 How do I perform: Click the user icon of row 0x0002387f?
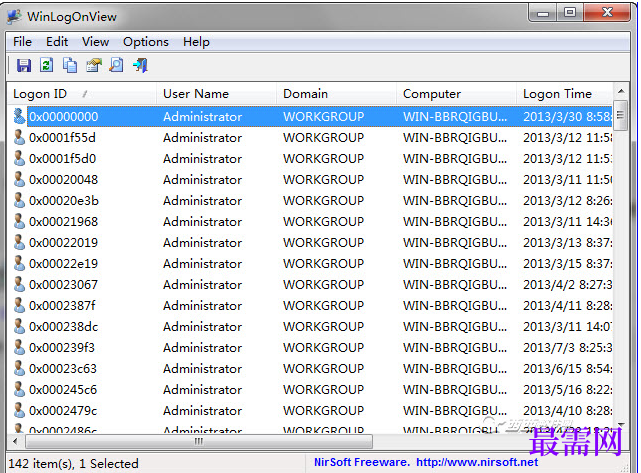19,305
